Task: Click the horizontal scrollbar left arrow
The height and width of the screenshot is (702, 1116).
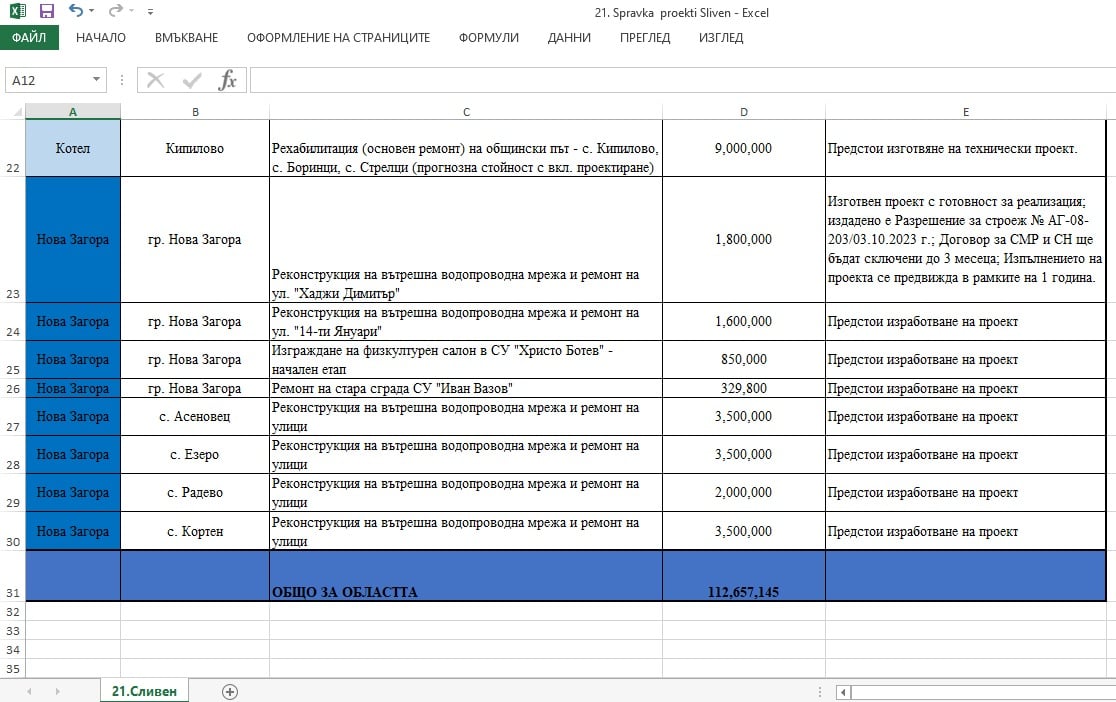Action: click(x=845, y=691)
